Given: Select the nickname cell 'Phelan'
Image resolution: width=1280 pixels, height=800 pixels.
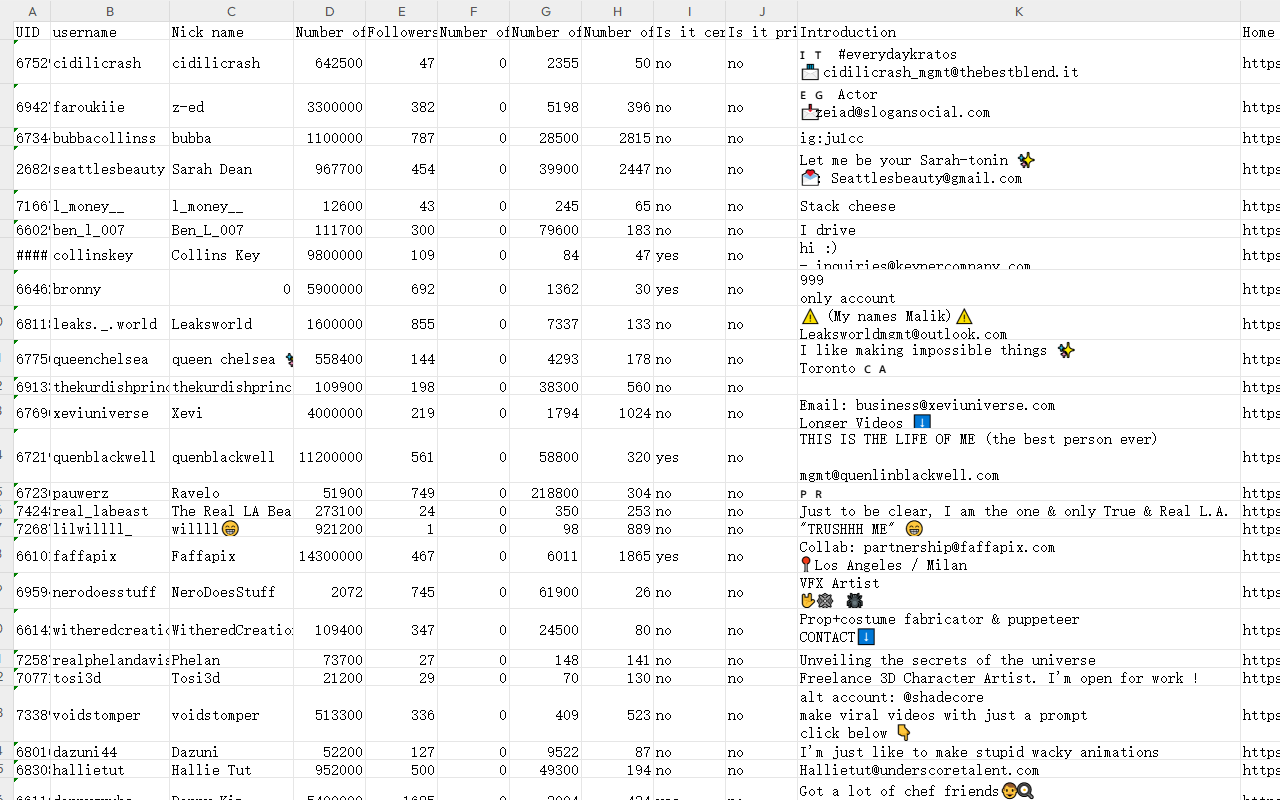Looking at the screenshot, I should click(x=231, y=660).
